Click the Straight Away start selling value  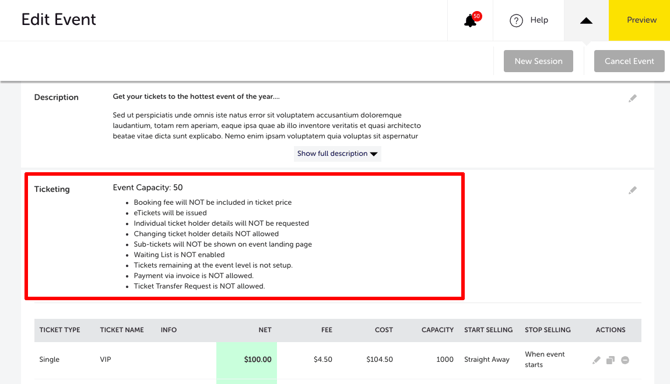point(487,360)
